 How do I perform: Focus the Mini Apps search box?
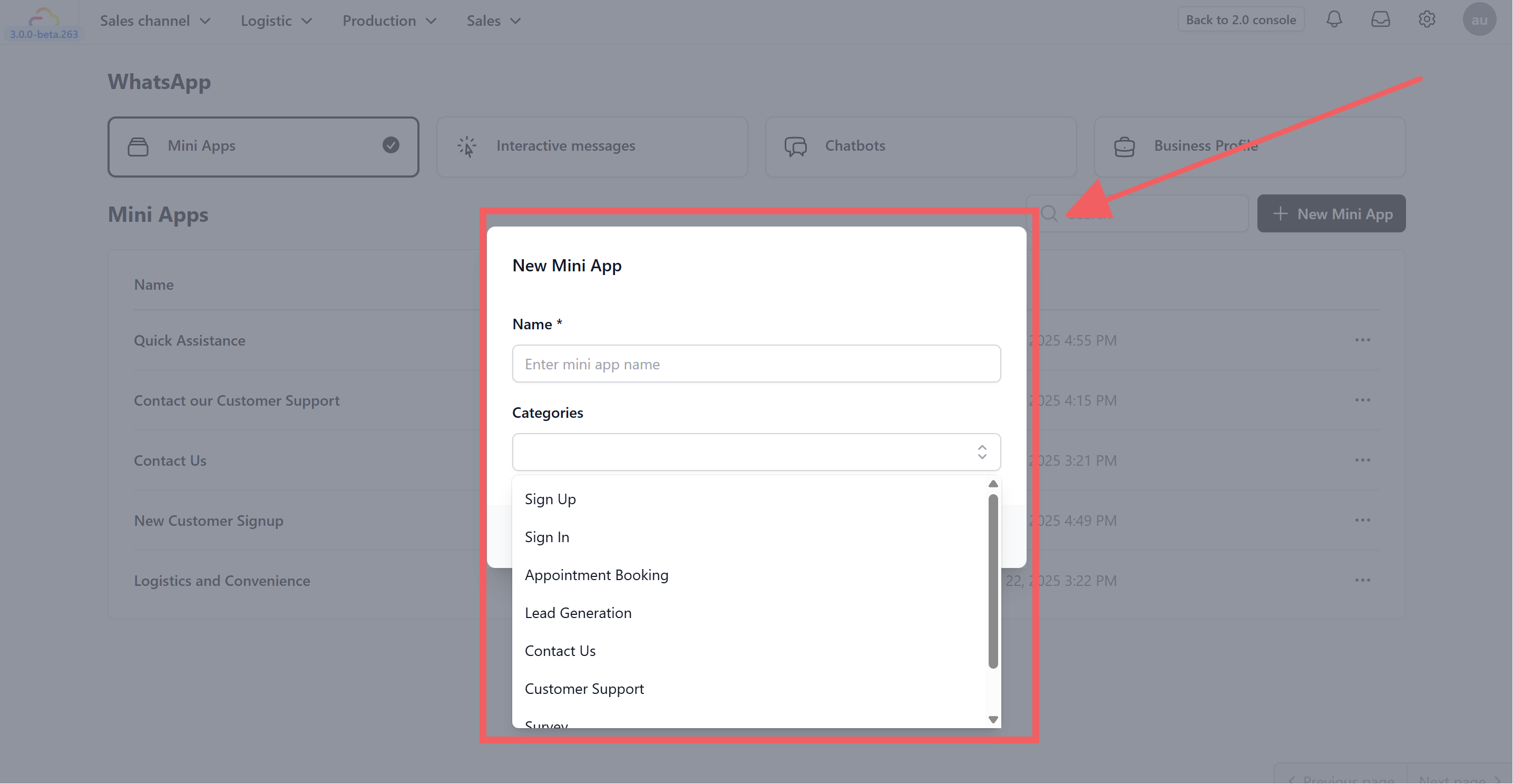pos(1138,214)
